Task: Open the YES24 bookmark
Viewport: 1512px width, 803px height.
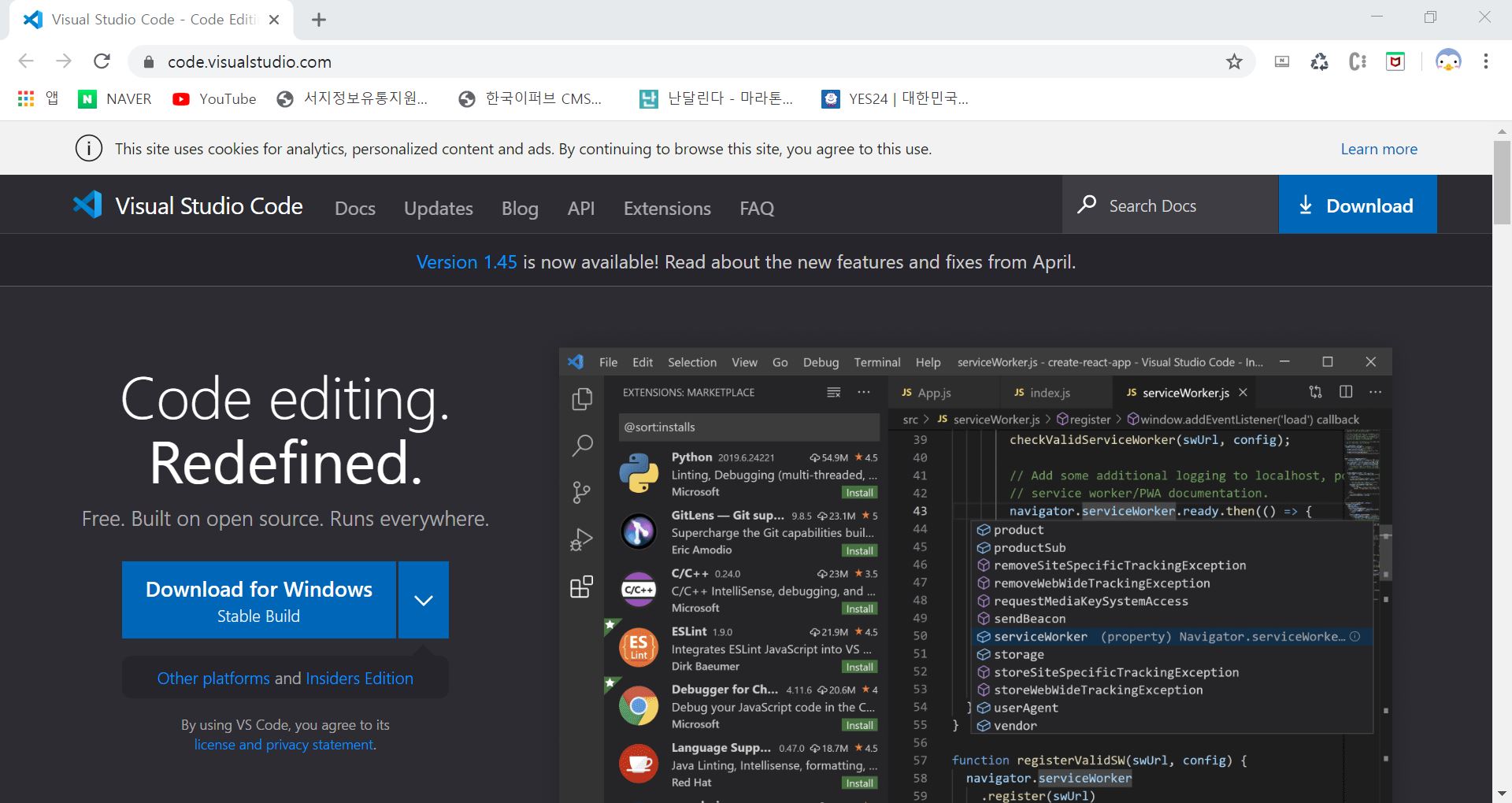Action: click(895, 98)
